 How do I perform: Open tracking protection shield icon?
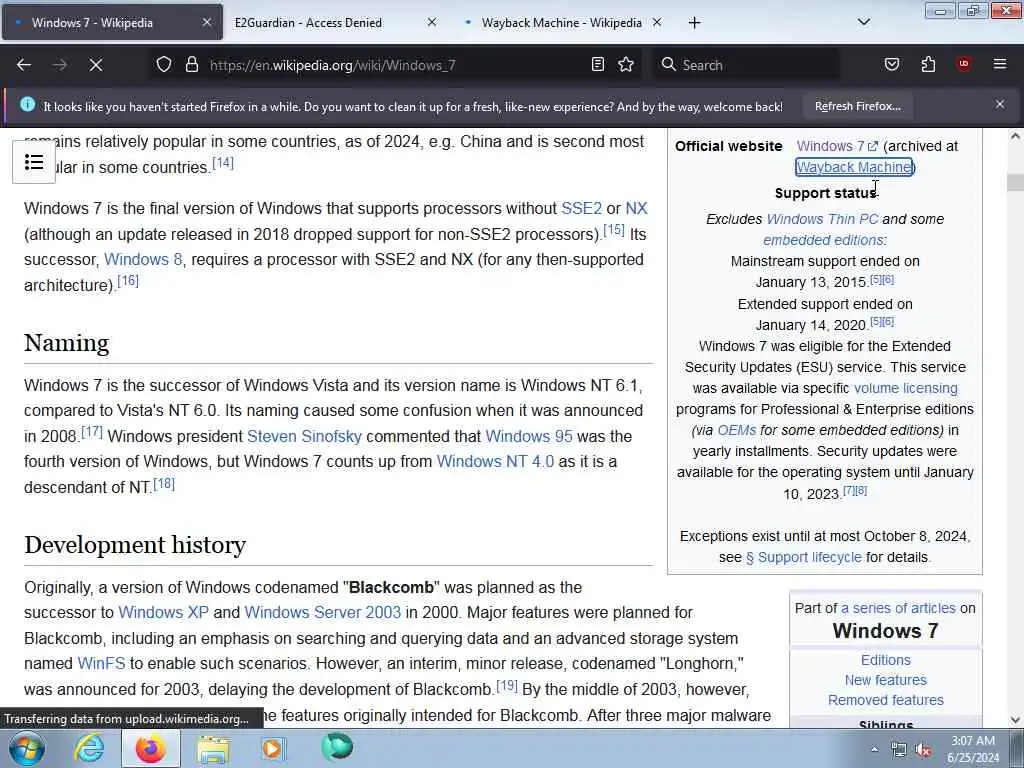[164, 65]
